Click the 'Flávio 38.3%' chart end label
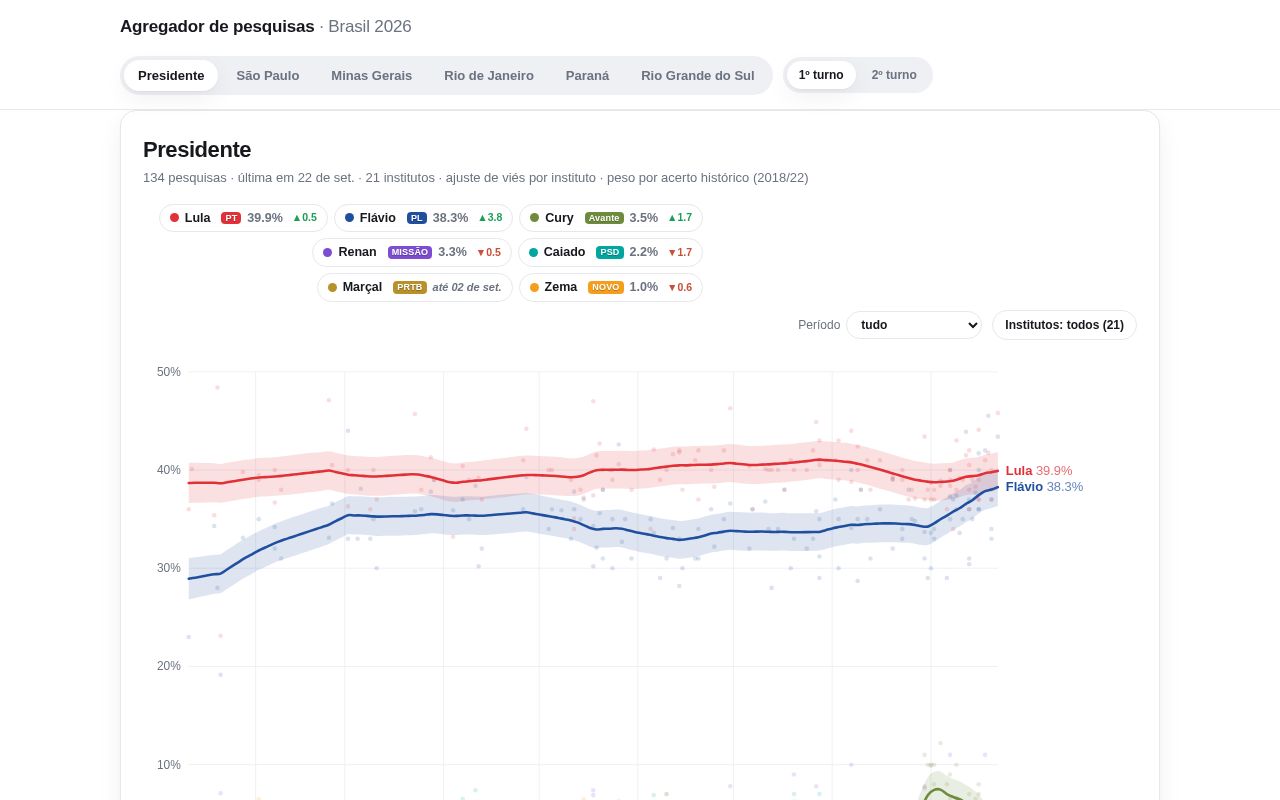1280x800 pixels. tap(1044, 487)
